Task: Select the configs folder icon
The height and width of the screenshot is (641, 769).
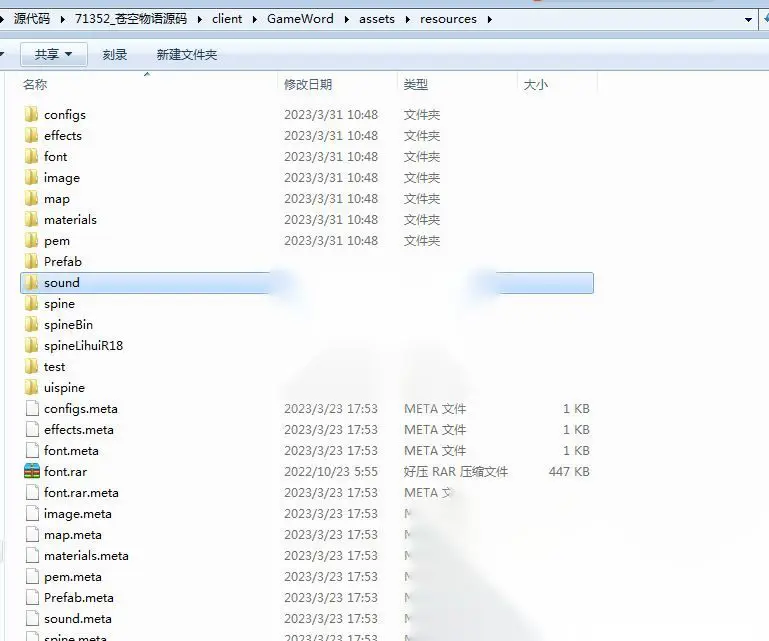Action: 31,114
